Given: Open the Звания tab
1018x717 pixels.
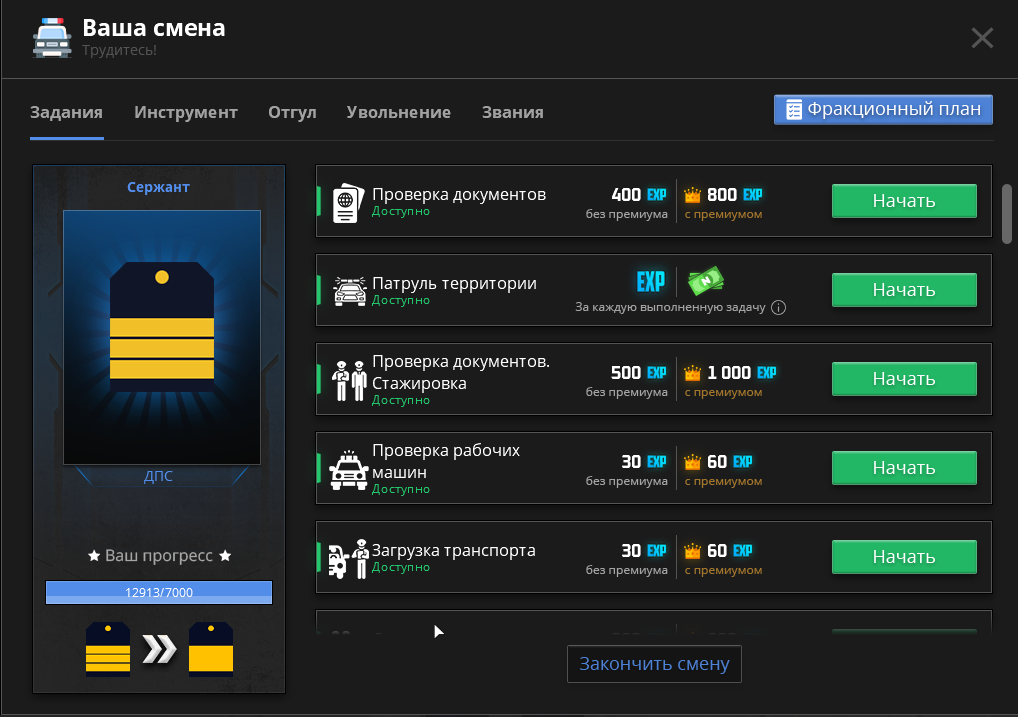Looking at the screenshot, I should pos(513,112).
